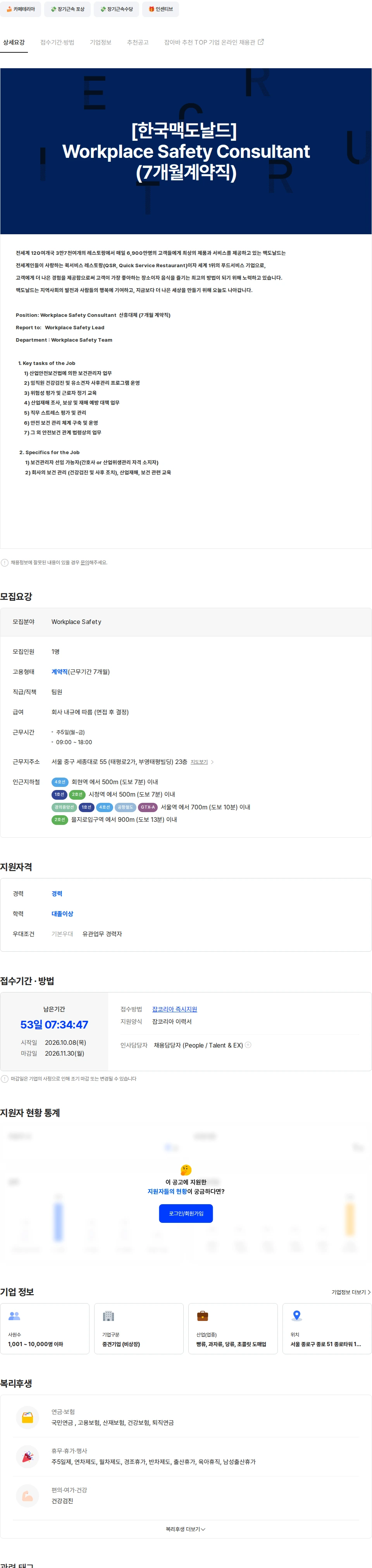Expand 복리후생 더보기
Screen dimensions: 372x1568
[186, 1529]
